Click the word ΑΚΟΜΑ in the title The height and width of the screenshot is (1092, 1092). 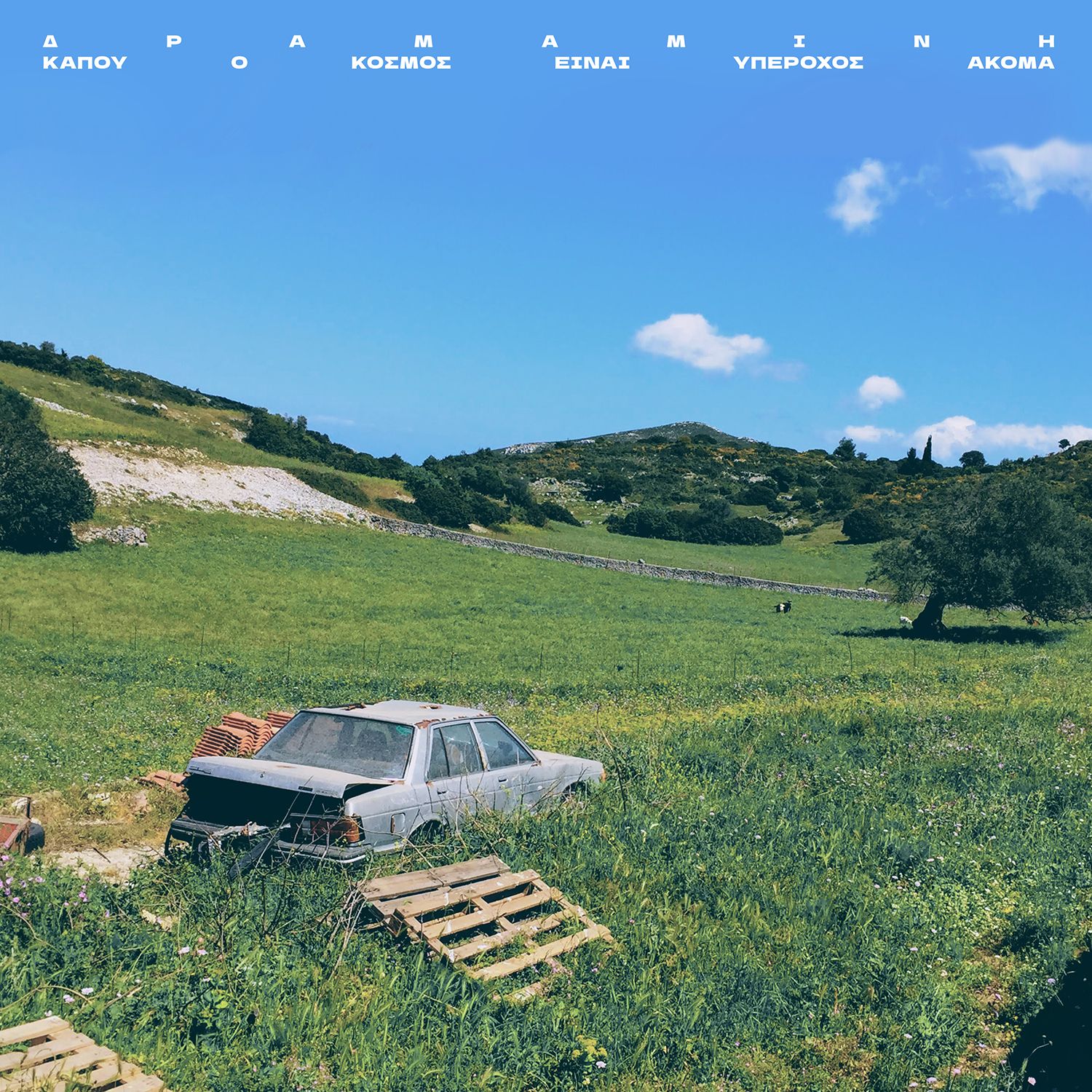click(1010, 63)
